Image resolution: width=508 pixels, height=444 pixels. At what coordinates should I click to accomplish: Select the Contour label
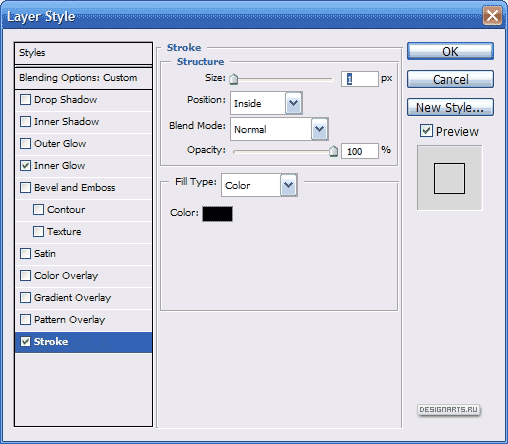tap(66, 210)
